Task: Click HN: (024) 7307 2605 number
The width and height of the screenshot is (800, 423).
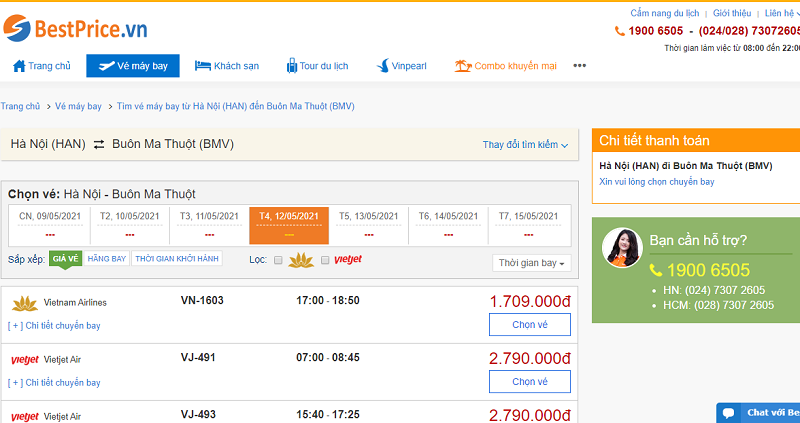Action: coord(714,290)
